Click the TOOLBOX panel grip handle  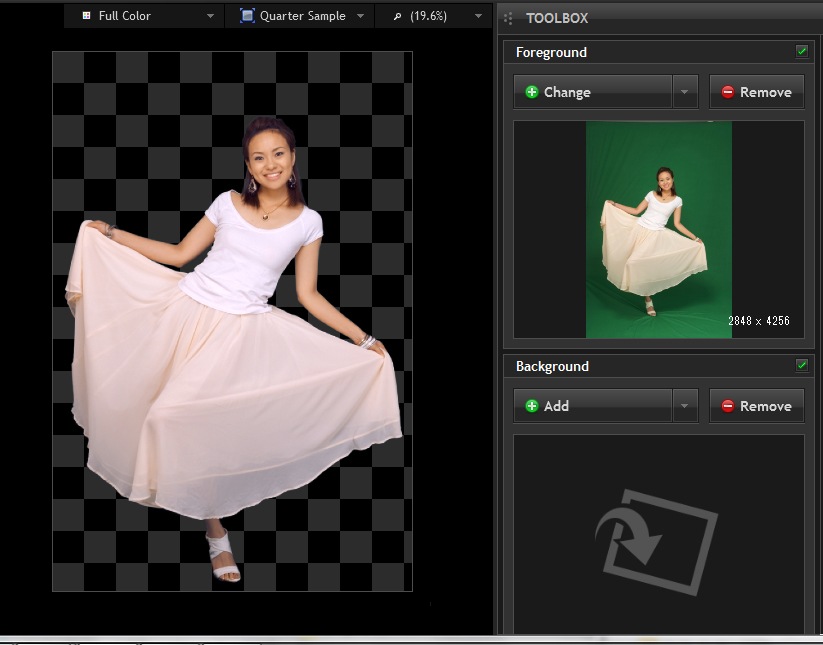pos(509,18)
